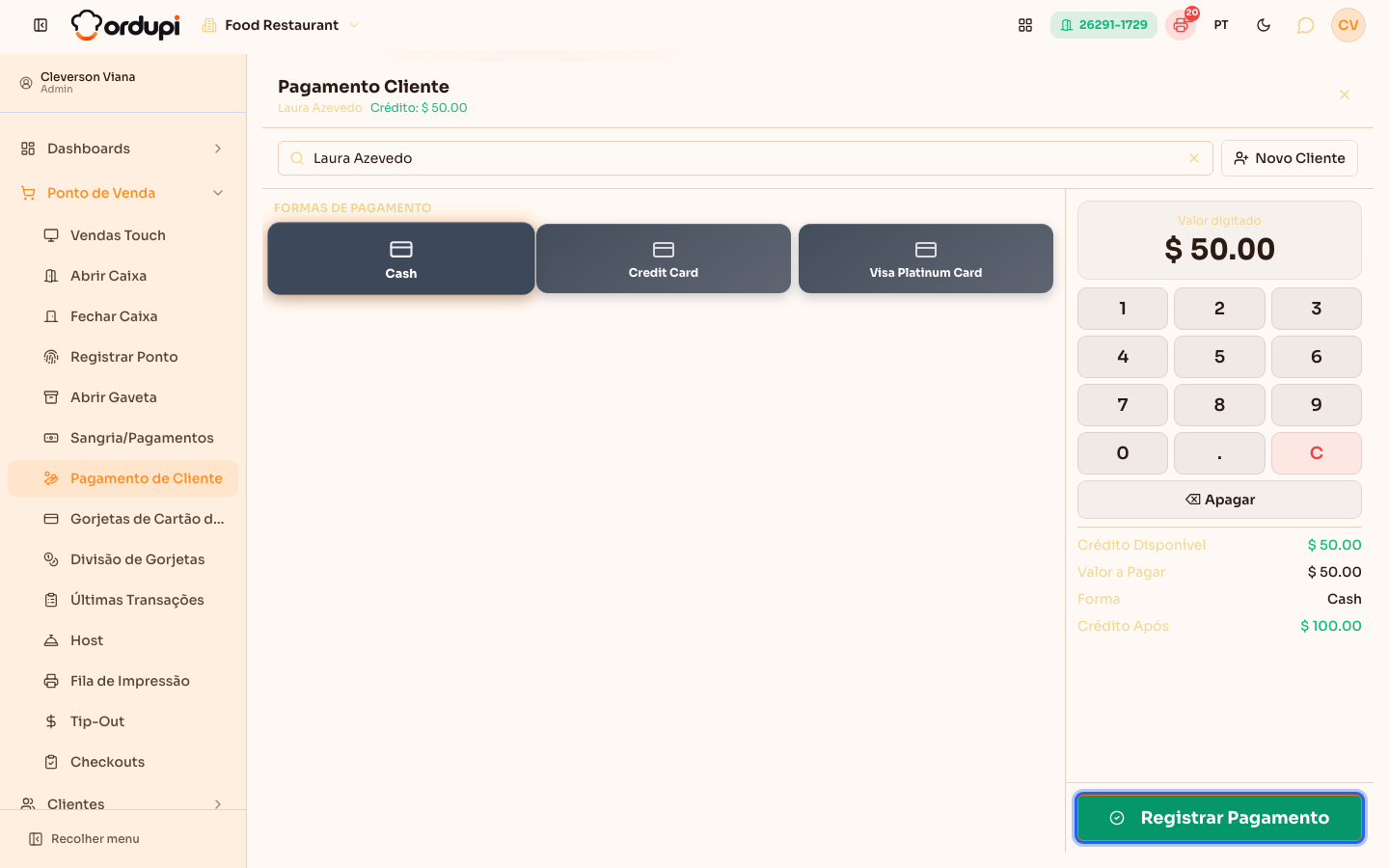The height and width of the screenshot is (868, 1389).
Task: Select Pagamento de Cliente menu item
Action: tap(123, 478)
